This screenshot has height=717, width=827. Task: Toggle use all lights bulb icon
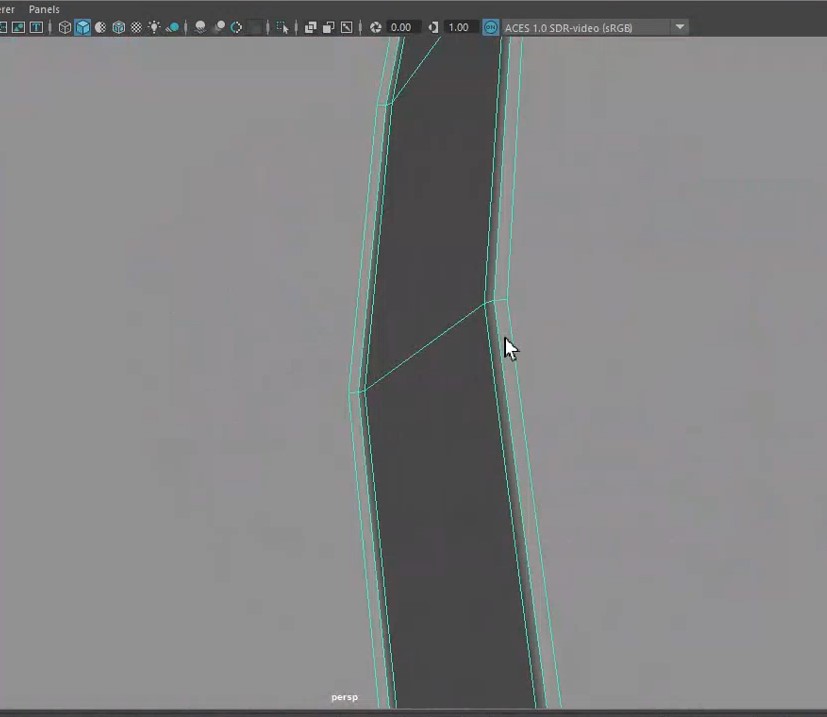[154, 27]
